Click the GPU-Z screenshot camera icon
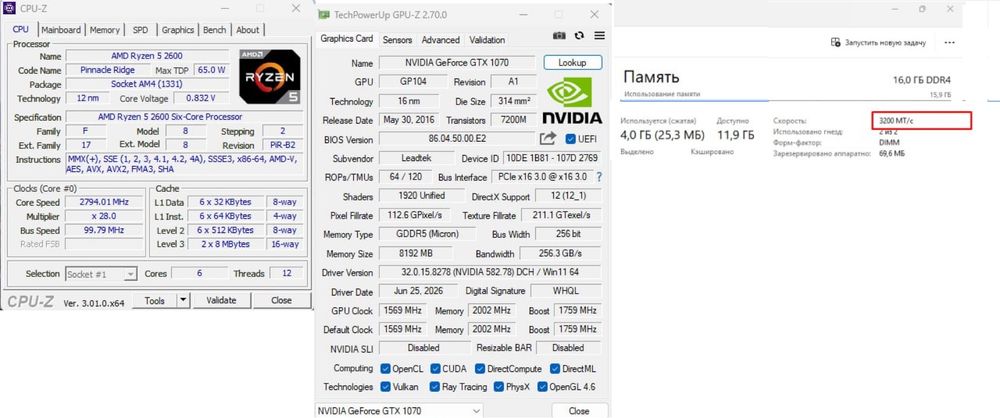Screen dimensions: 1000x418 click(559, 36)
